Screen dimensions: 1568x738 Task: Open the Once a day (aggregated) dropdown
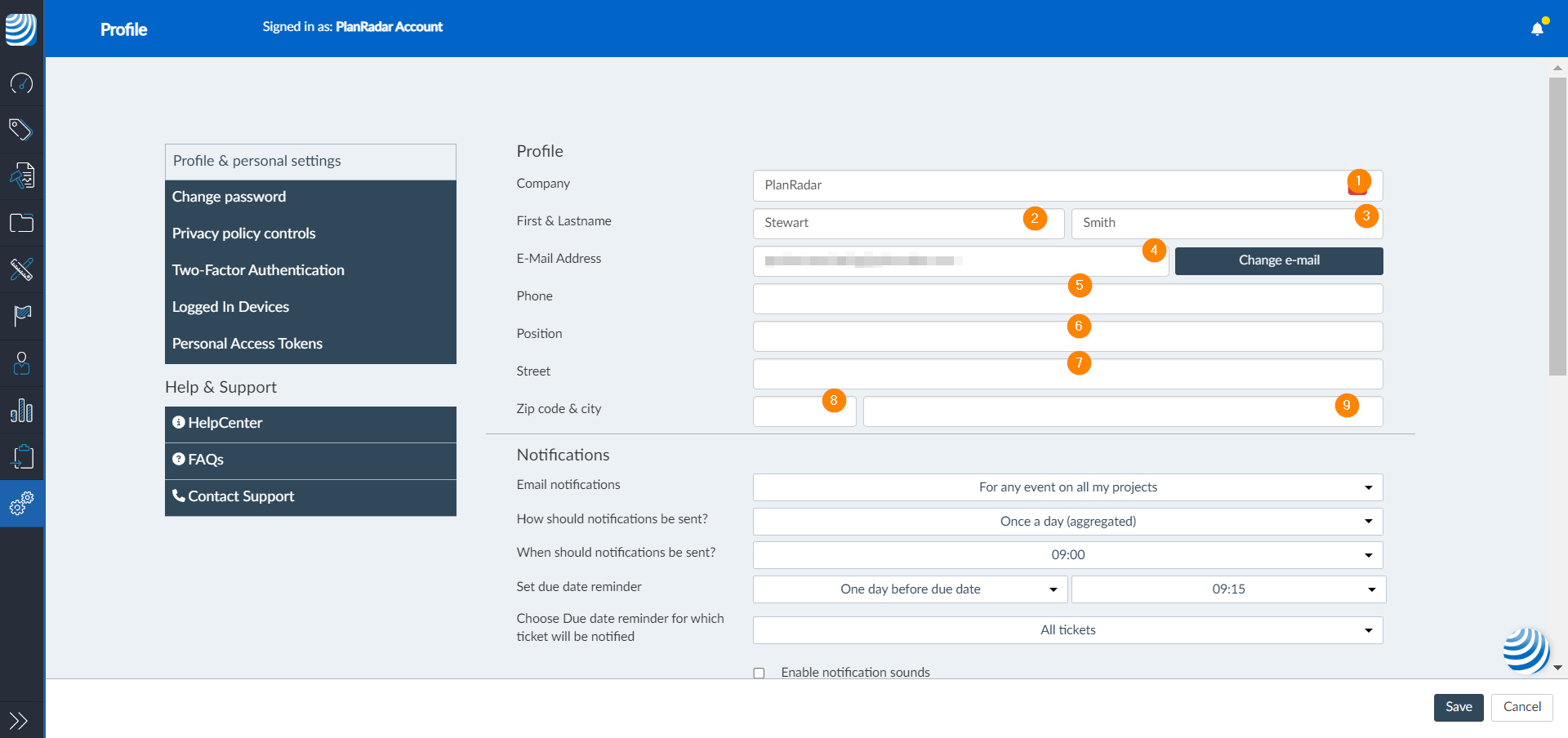click(1067, 522)
